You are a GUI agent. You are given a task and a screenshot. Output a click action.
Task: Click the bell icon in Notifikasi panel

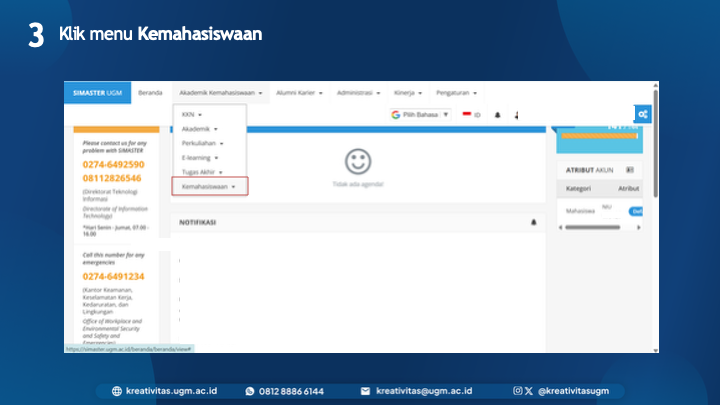[x=533, y=222]
